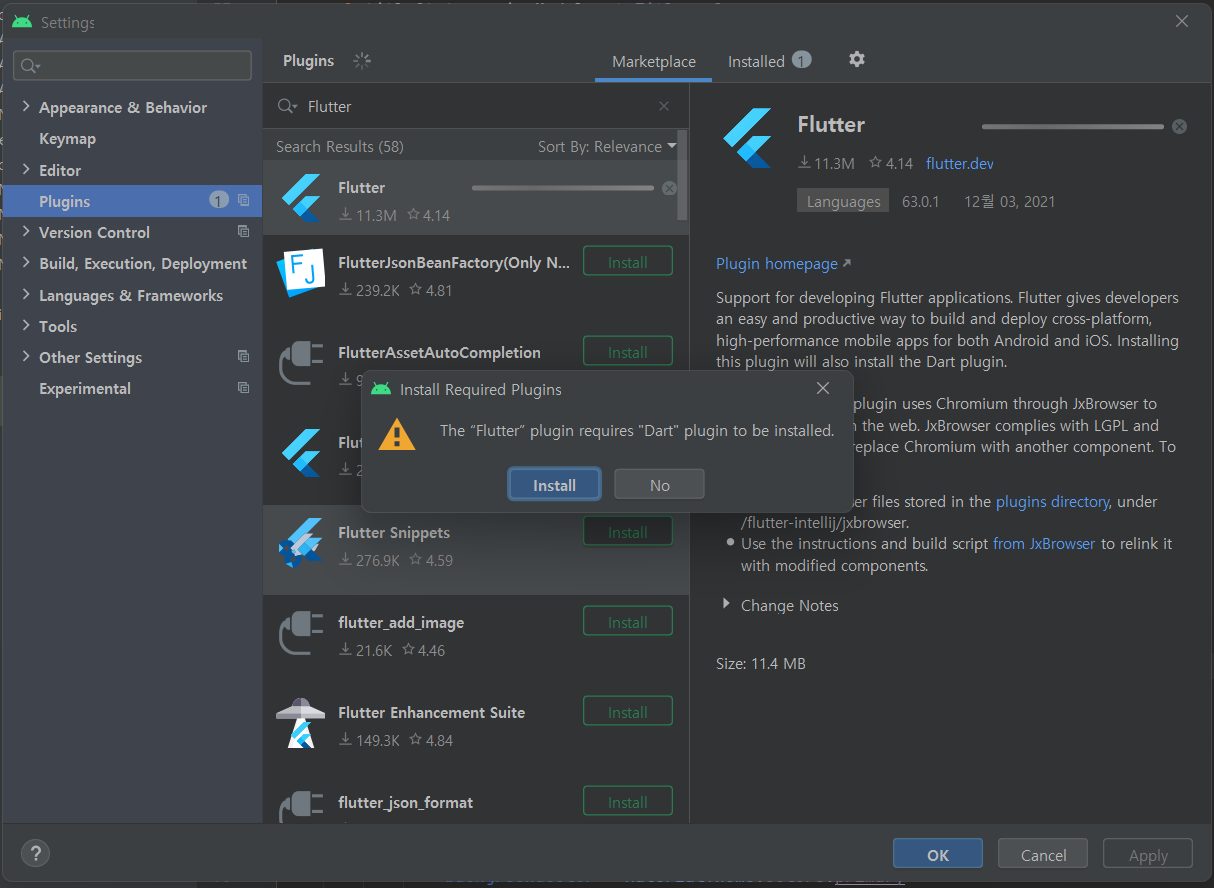1214x888 pixels.
Task: Expand Languages & Frameworks node
Action: coord(26,295)
